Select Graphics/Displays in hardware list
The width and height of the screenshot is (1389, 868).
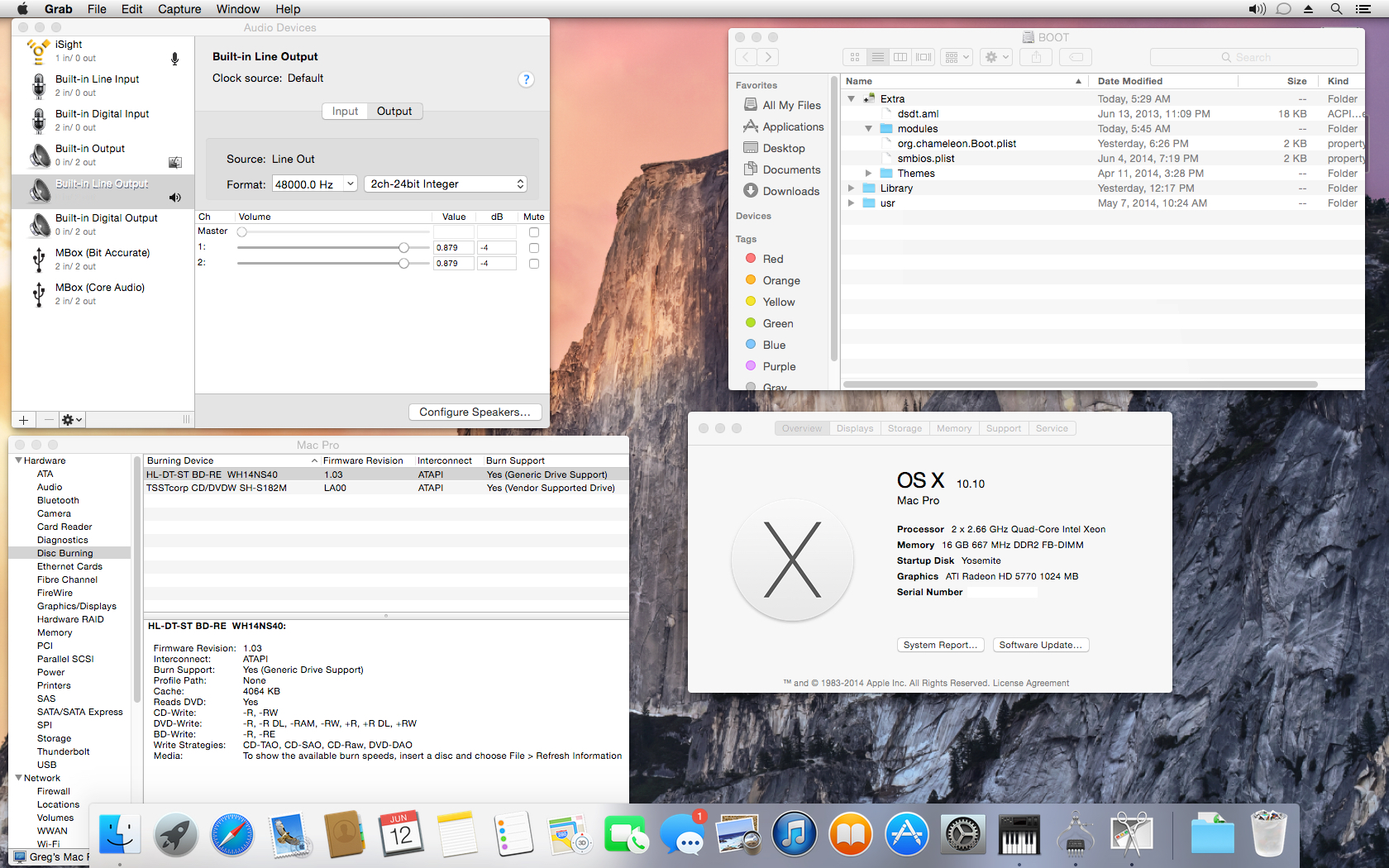[x=76, y=606]
